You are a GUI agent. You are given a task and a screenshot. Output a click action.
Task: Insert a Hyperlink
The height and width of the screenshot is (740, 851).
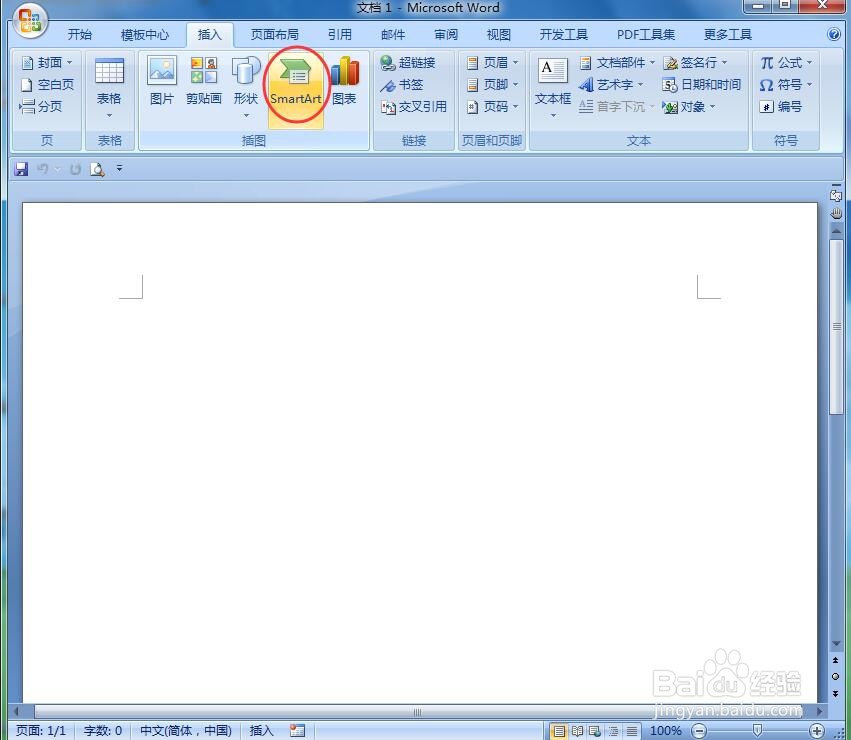pyautogui.click(x=408, y=63)
